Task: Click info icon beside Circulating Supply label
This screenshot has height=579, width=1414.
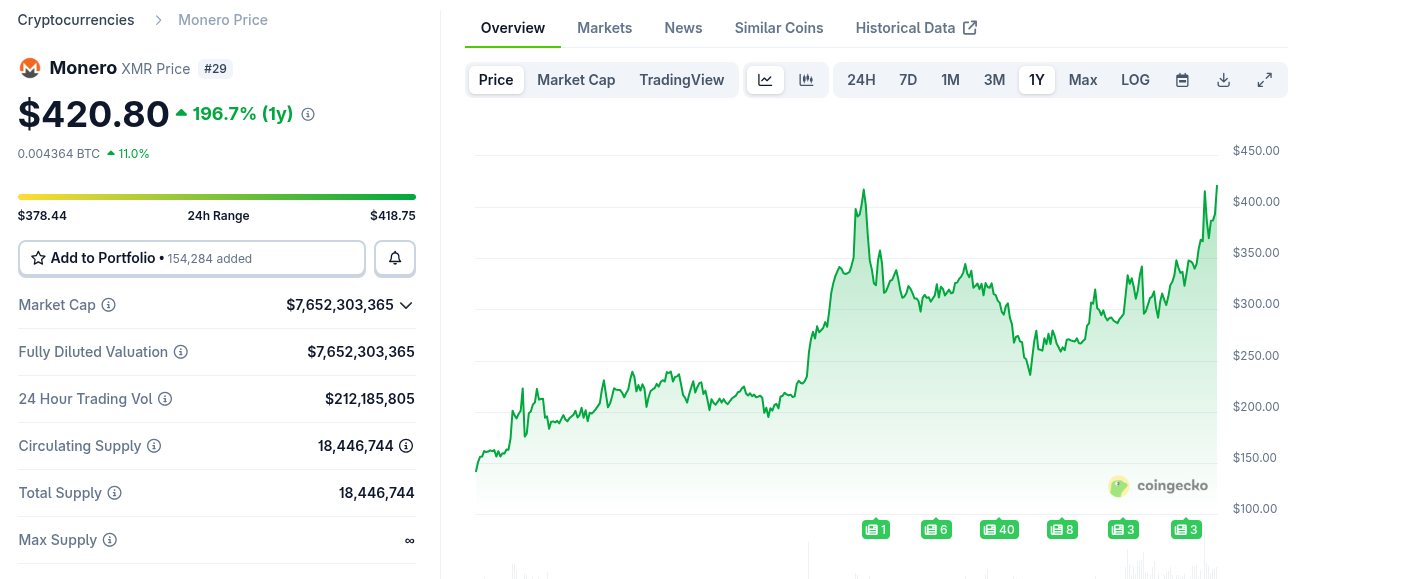Action: (x=154, y=446)
